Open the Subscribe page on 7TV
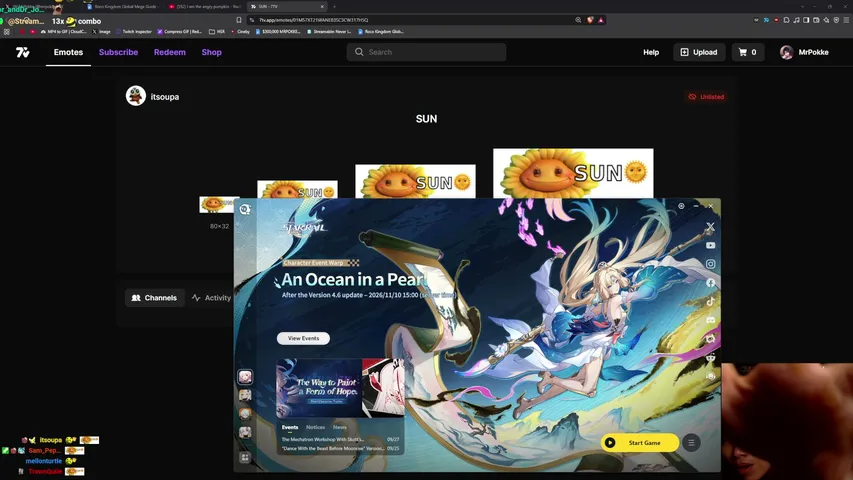This screenshot has height=480, width=853. click(118, 52)
